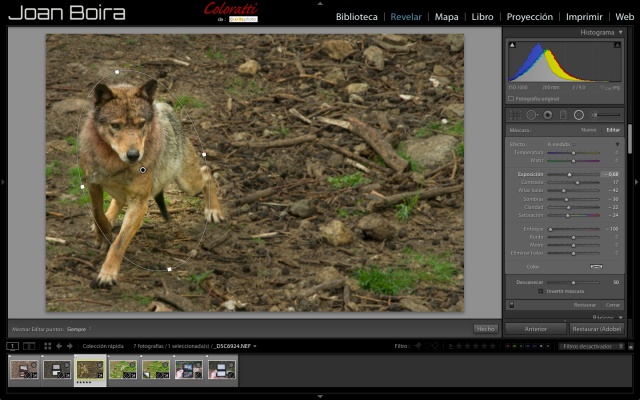Viewport: 640px width, 400px height.
Task: Open the Efecto A medida preset dropdown
Action: click(561, 144)
